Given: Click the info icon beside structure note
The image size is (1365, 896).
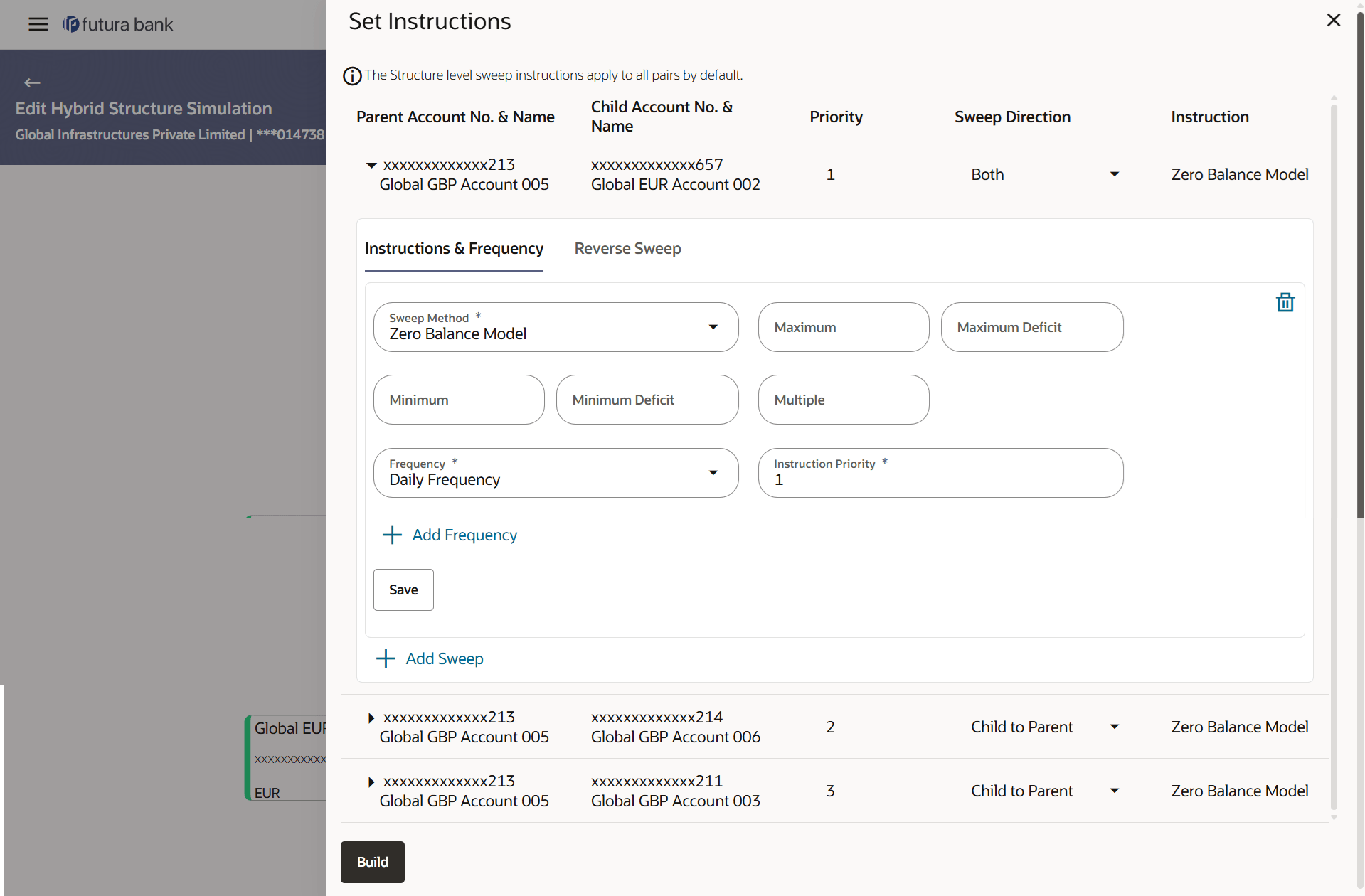Looking at the screenshot, I should 352,76.
